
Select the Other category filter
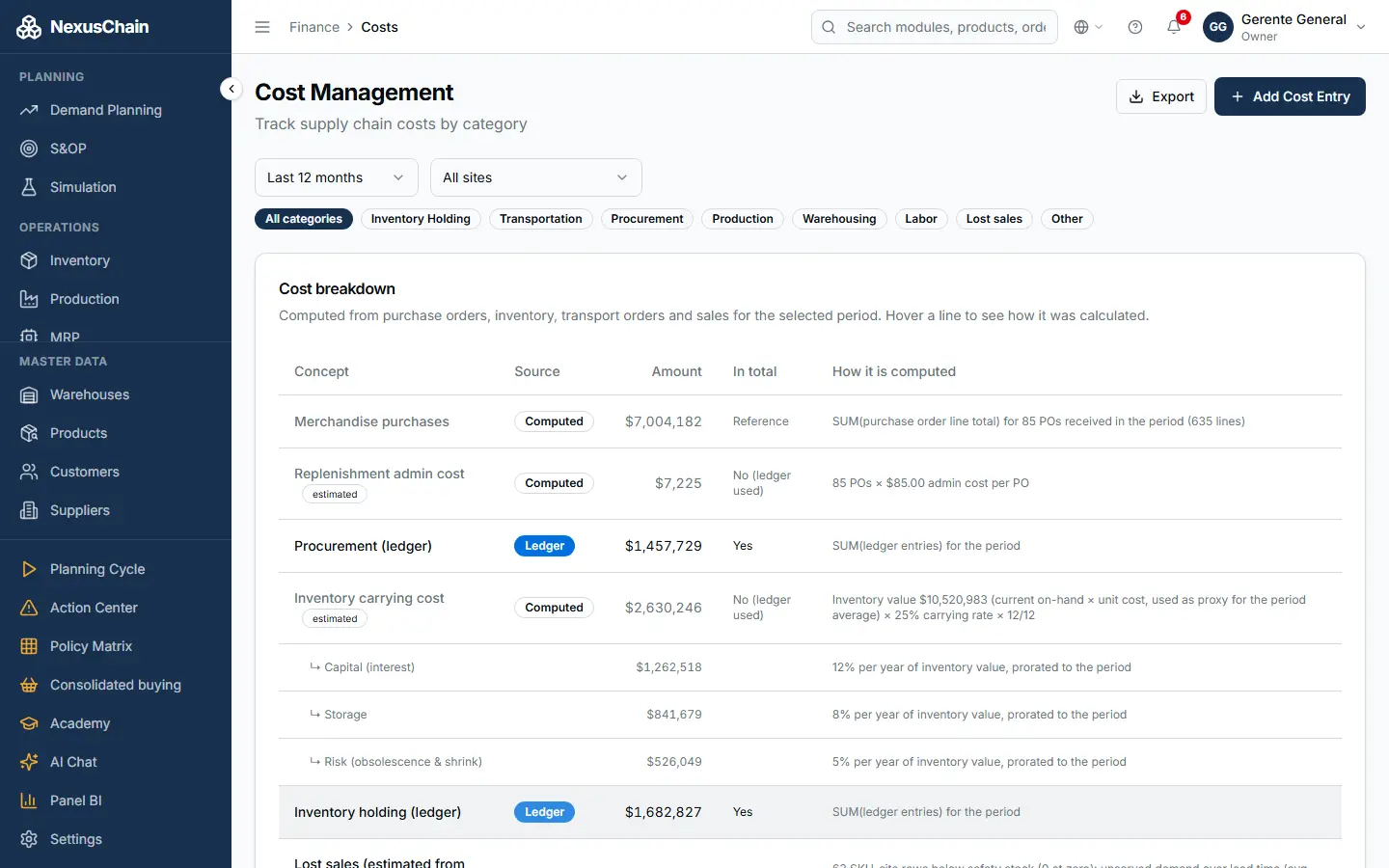point(1067,219)
